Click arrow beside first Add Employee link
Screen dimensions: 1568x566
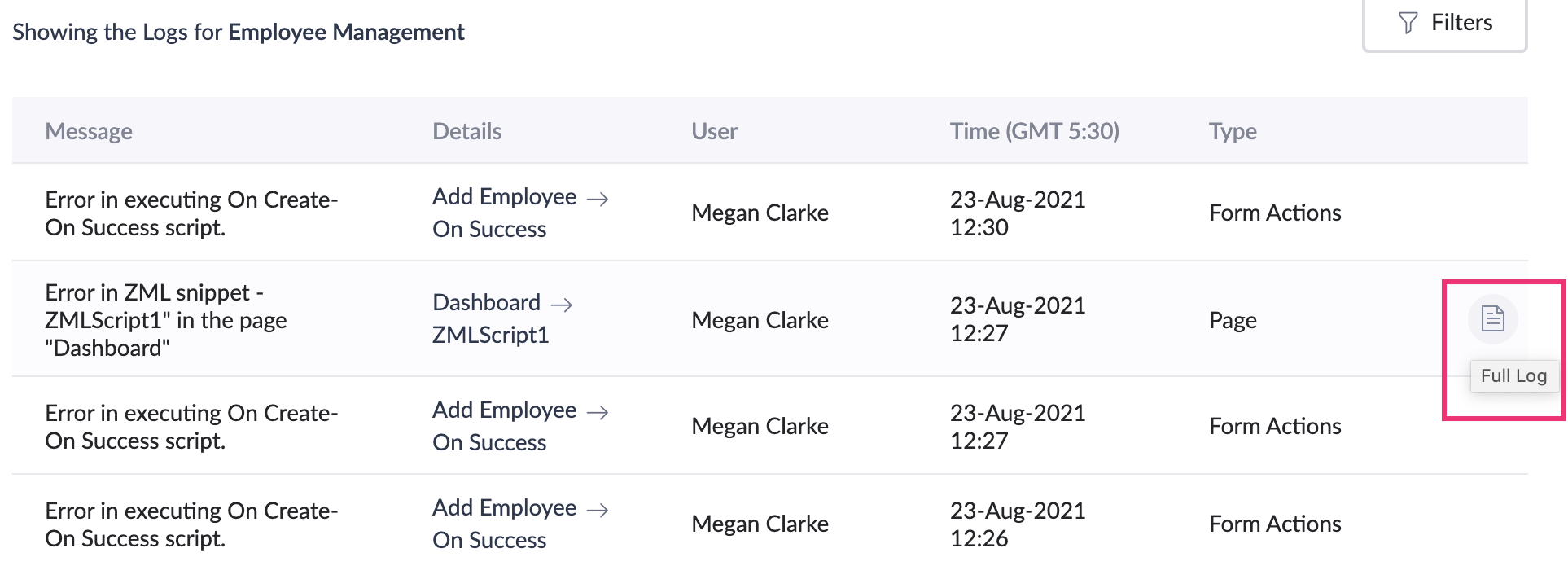pyautogui.click(x=598, y=199)
